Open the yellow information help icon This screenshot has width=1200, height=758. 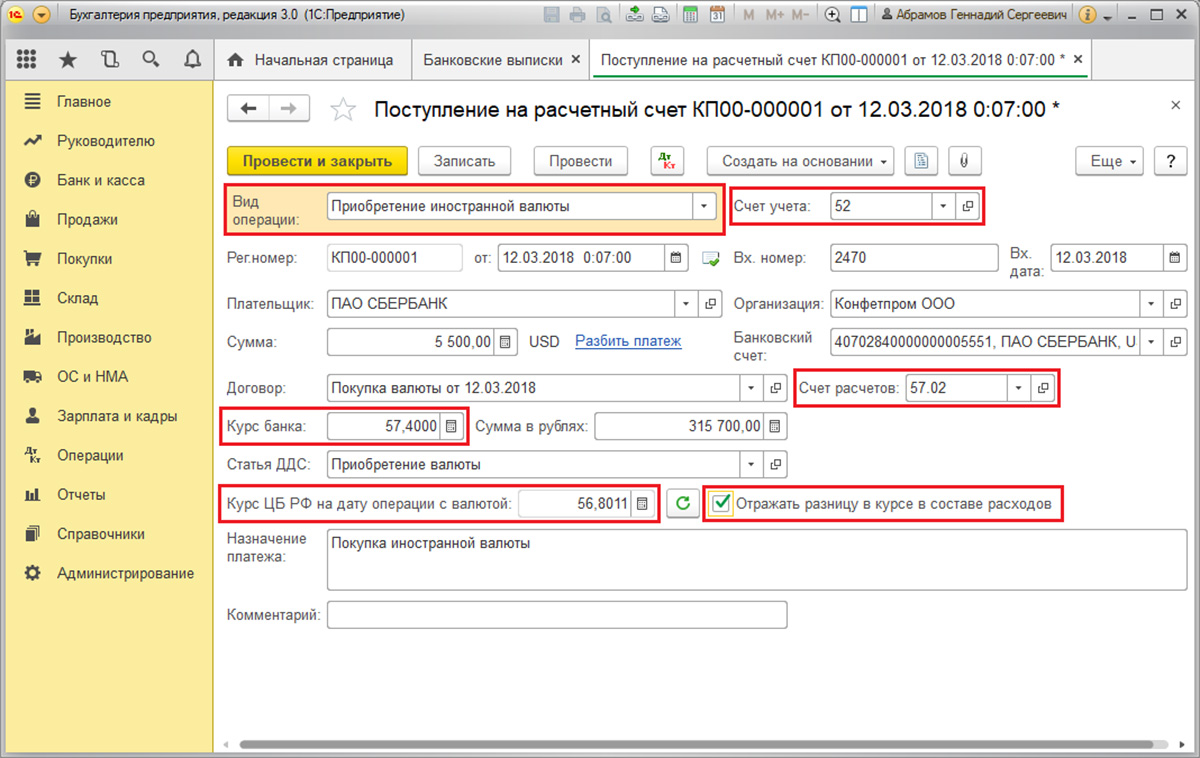coord(1088,15)
